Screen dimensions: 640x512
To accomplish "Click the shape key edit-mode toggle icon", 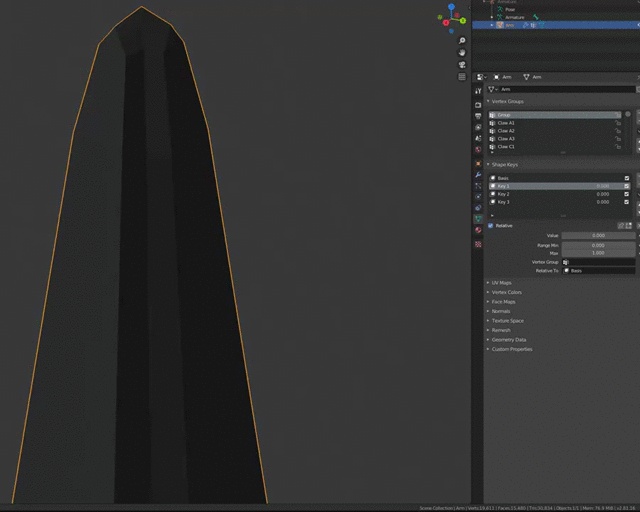I will [x=629, y=225].
